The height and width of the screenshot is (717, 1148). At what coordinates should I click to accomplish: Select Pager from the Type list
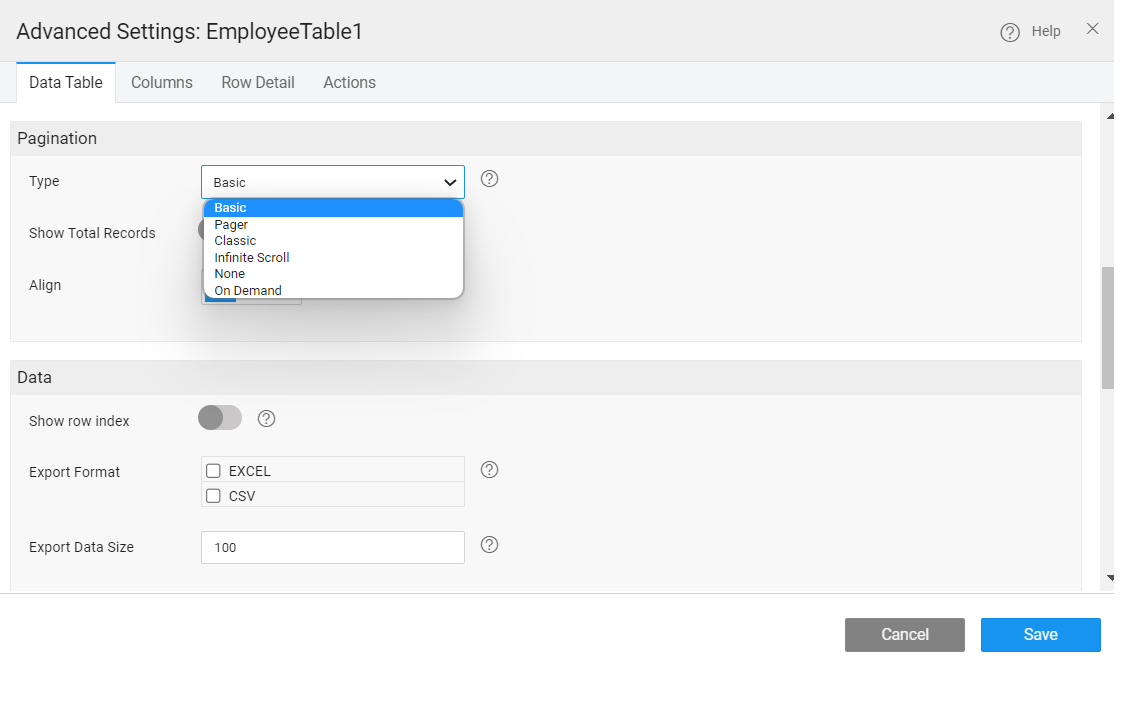pyautogui.click(x=231, y=225)
